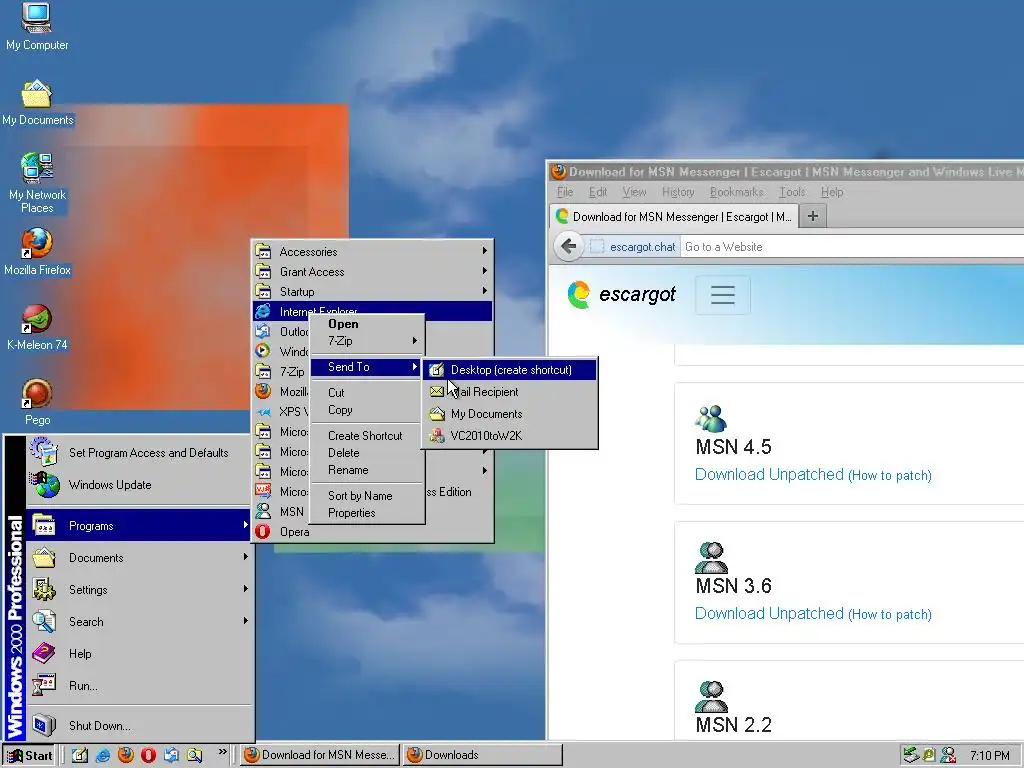Open My Computer desktop icon
The height and width of the screenshot is (768, 1024).
coord(37,27)
